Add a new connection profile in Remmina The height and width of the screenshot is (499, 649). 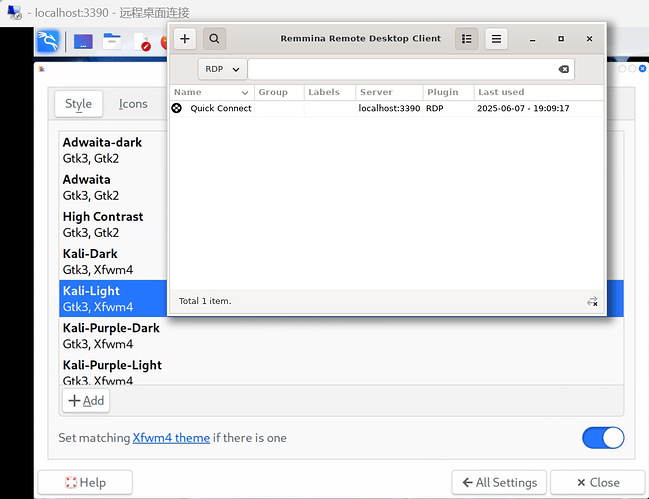coord(185,39)
